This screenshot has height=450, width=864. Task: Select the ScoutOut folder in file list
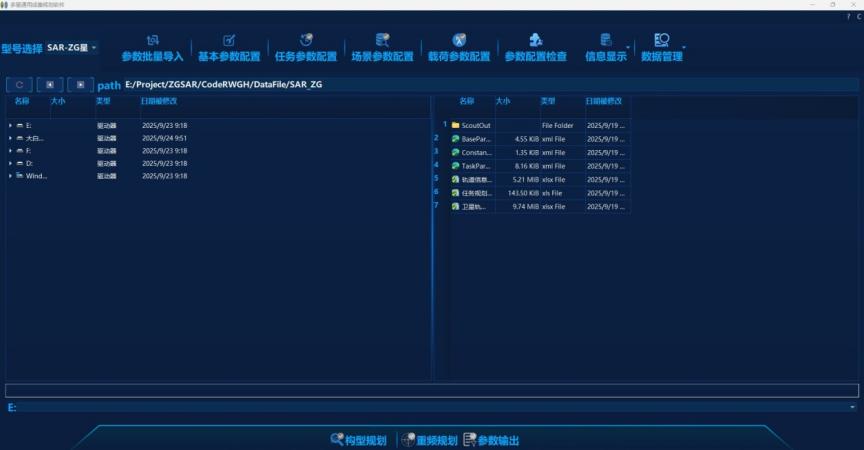tap(476, 125)
